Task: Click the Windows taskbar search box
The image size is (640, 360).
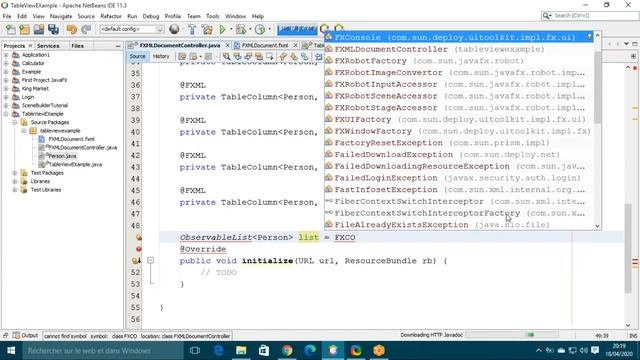Action: pos(103,351)
